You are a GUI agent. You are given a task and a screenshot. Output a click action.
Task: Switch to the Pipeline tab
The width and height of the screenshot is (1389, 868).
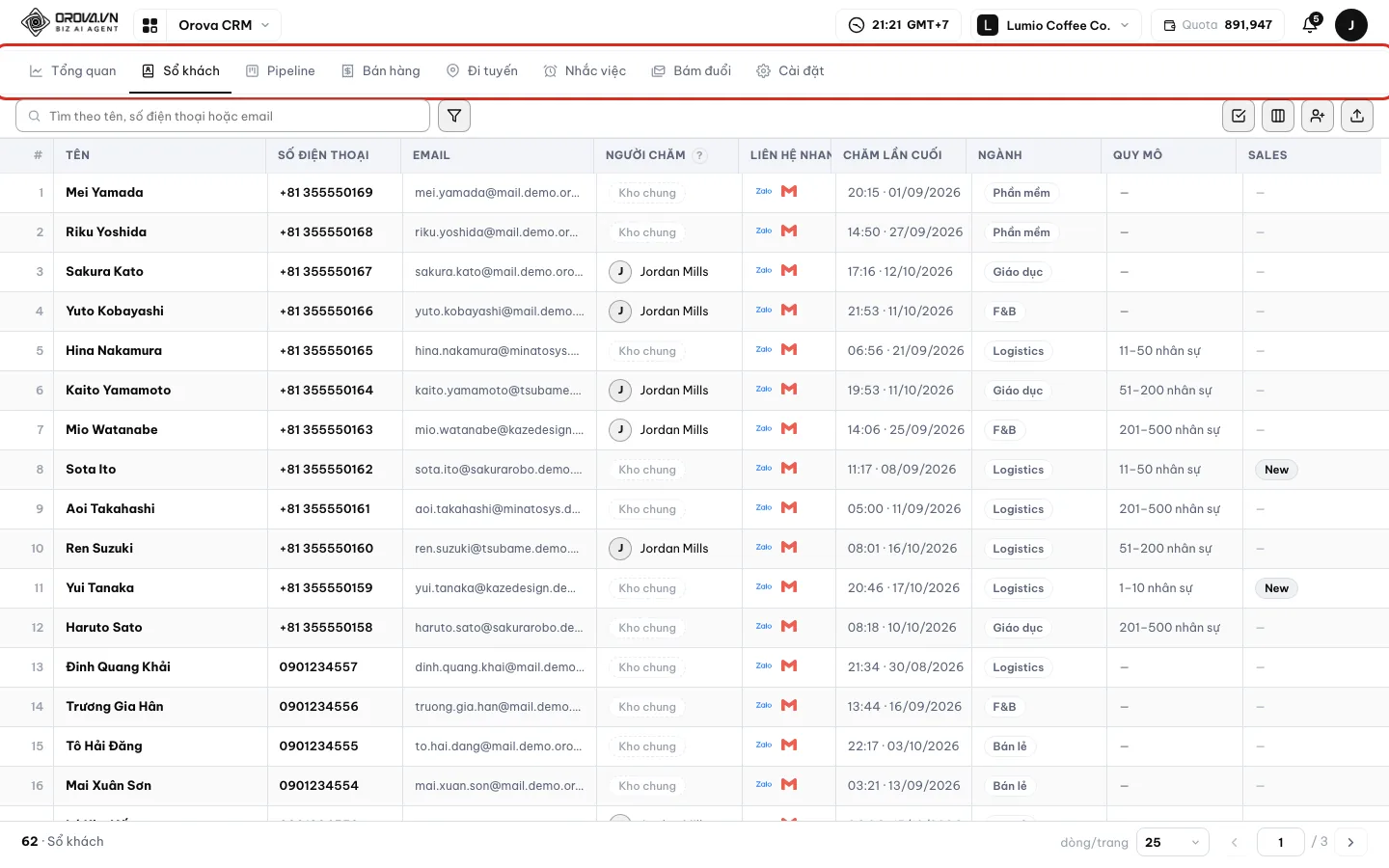(x=281, y=70)
